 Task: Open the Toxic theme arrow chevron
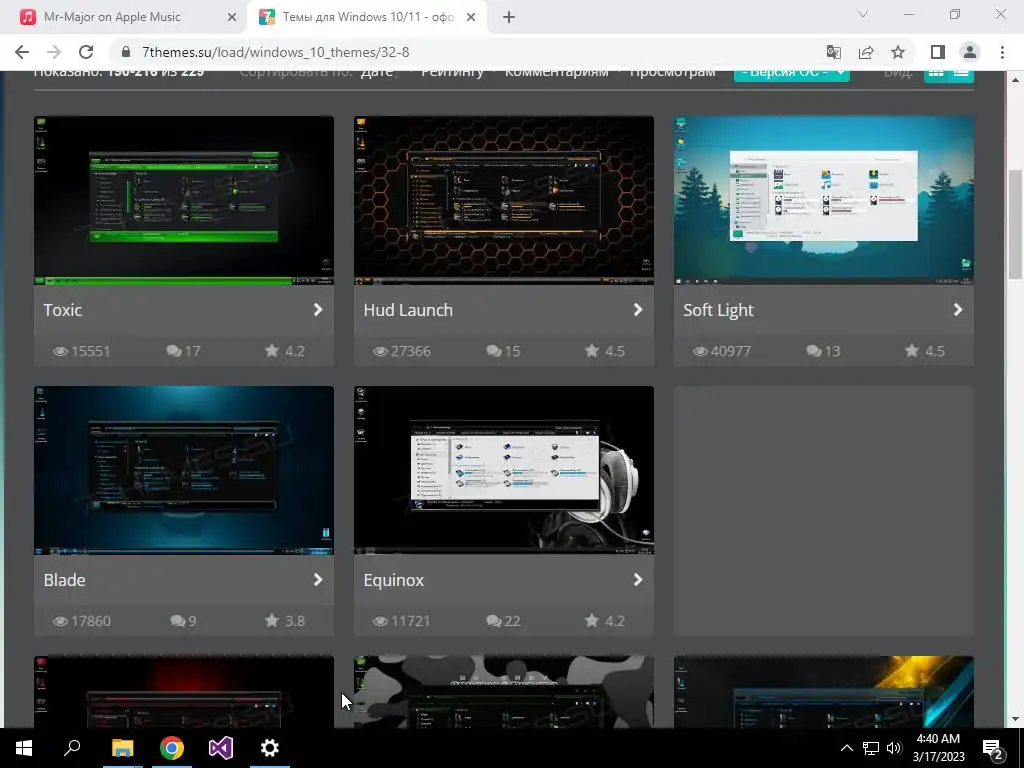[318, 310]
